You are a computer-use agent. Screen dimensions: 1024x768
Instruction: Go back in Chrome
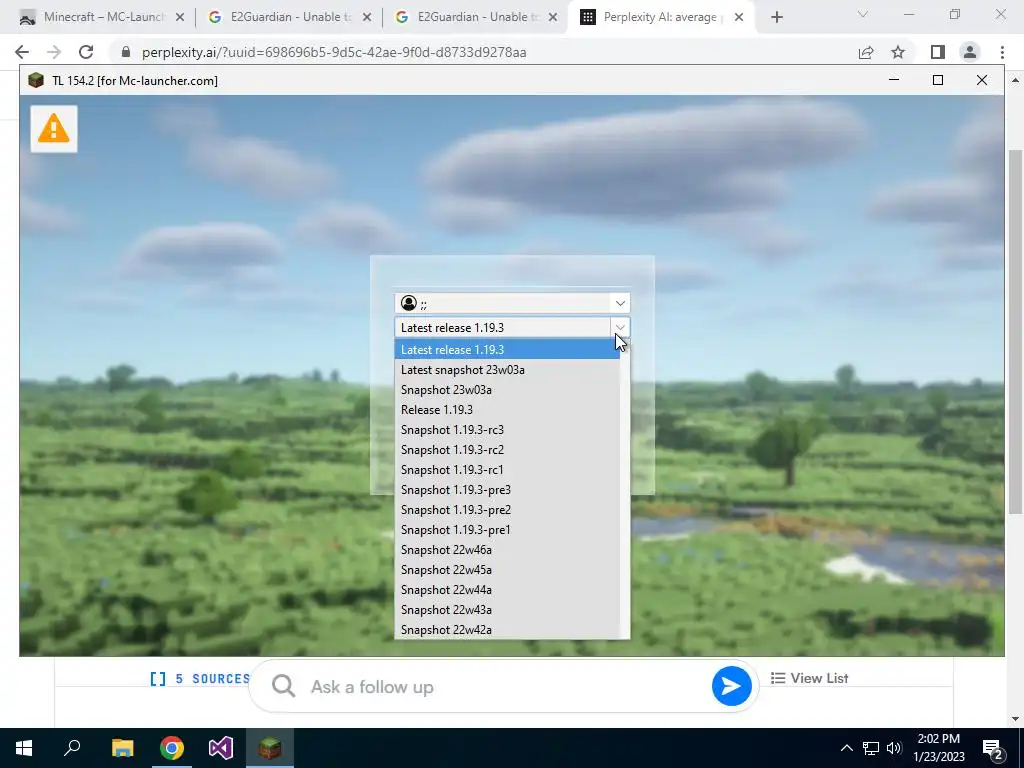click(22, 52)
